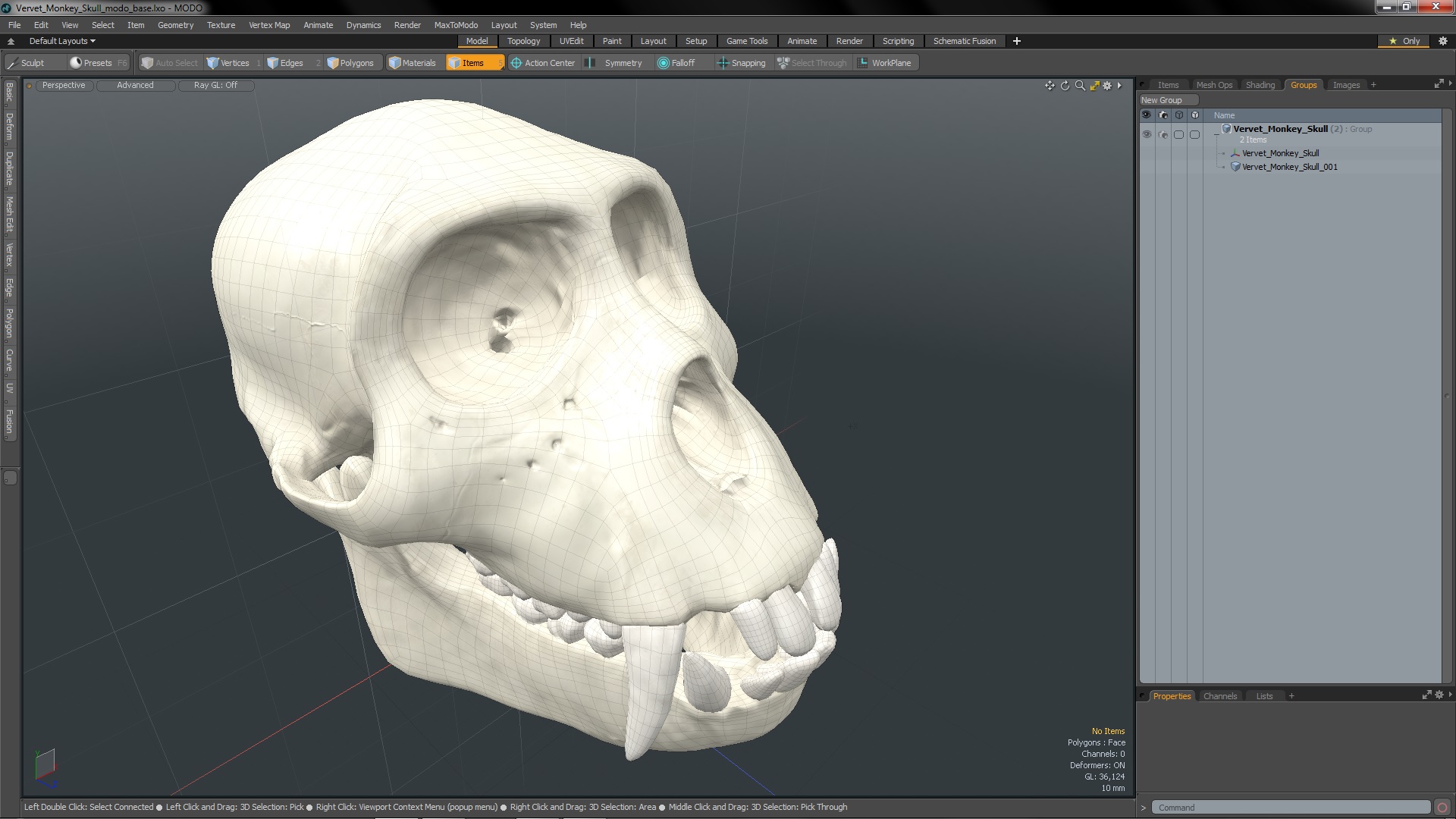Screen dimensions: 1456x819
Task: Click the viewport maximize arrows icon
Action: [x=1094, y=86]
